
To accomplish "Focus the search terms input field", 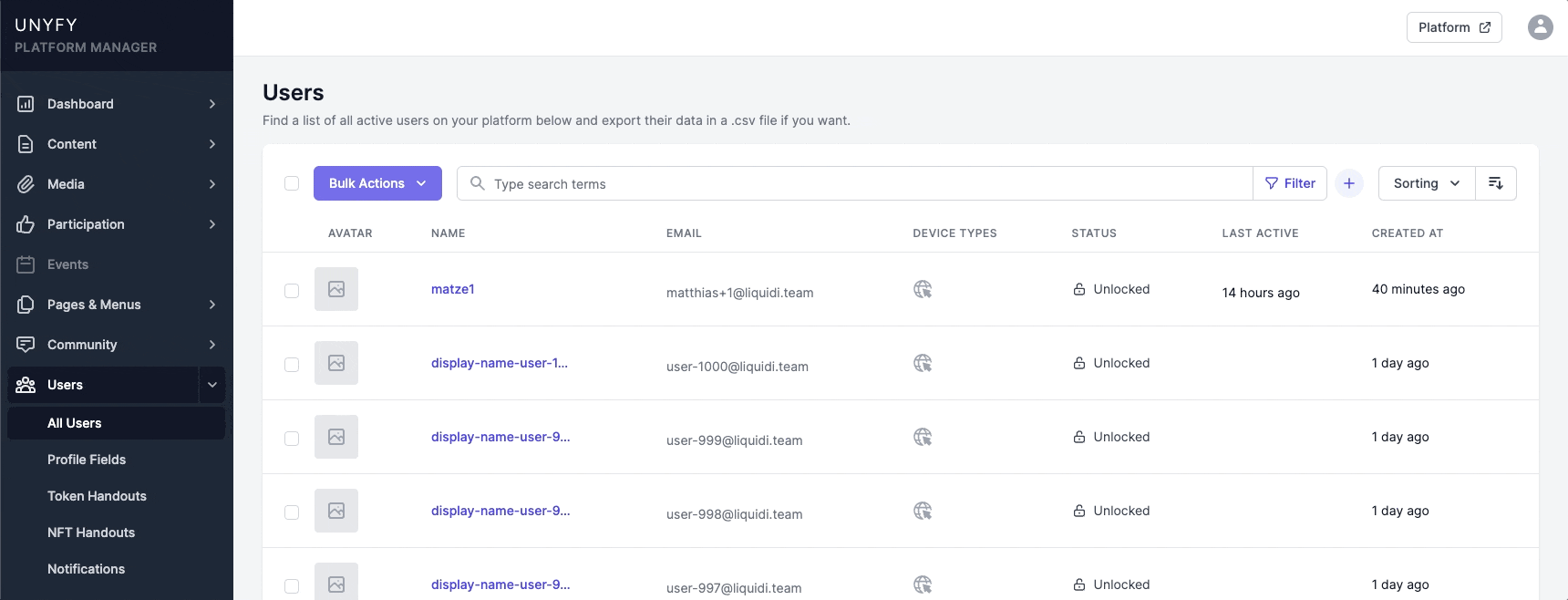I will click(x=866, y=183).
